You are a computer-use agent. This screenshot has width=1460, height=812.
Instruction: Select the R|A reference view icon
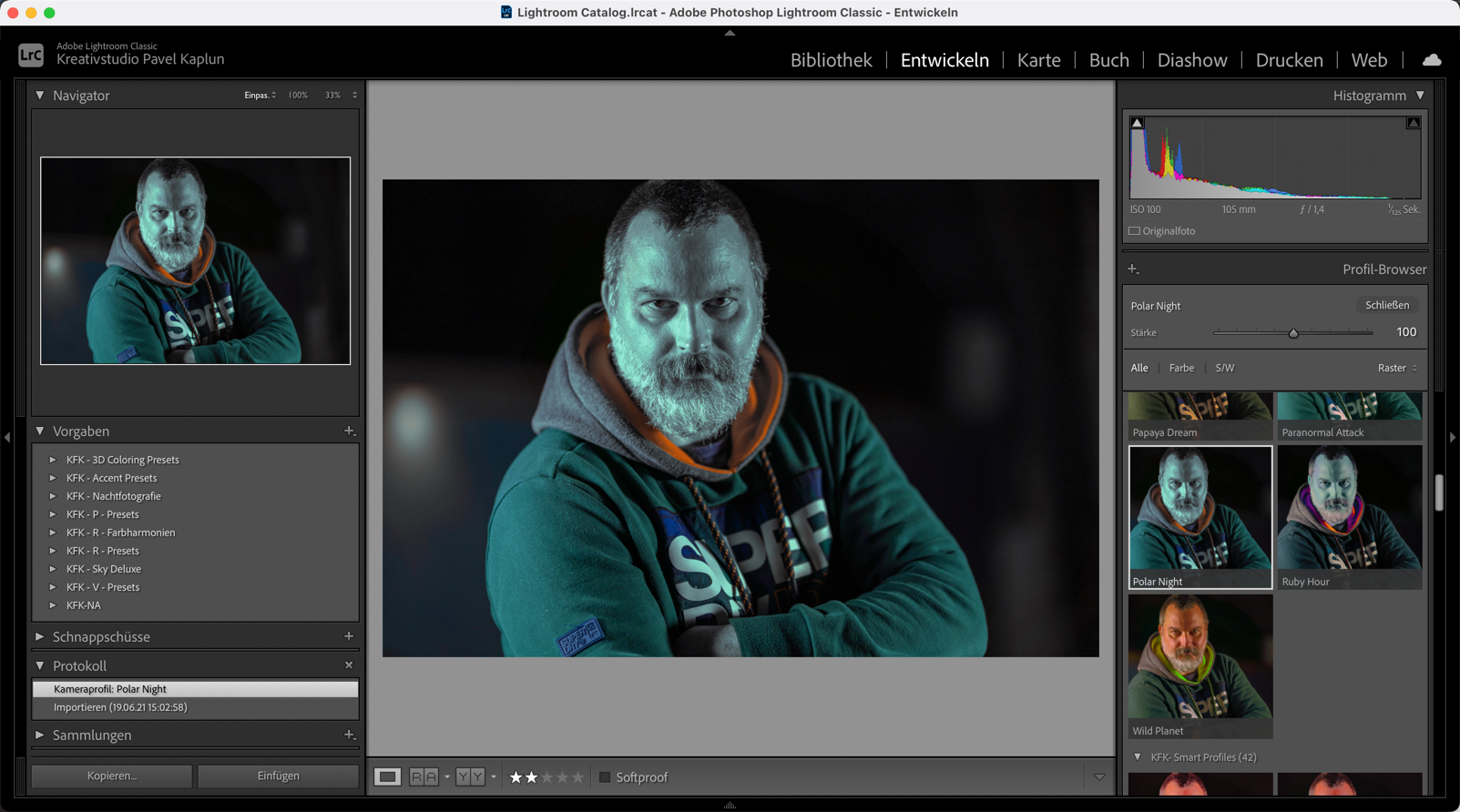click(x=424, y=776)
